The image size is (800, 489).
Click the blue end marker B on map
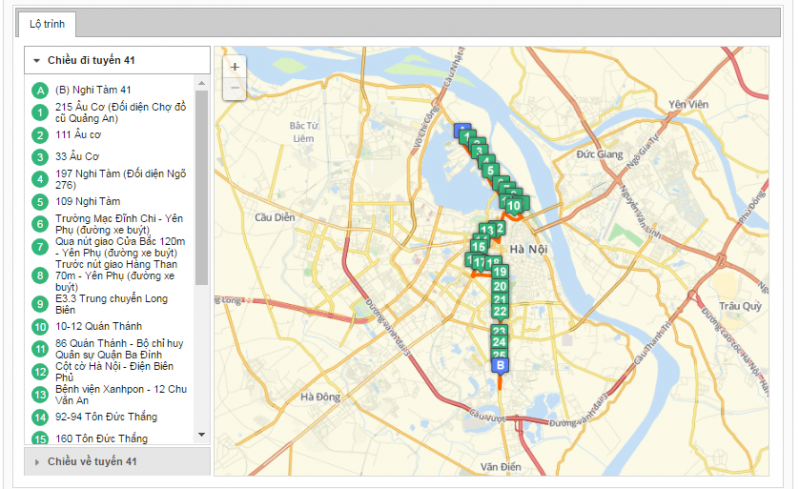(x=501, y=366)
